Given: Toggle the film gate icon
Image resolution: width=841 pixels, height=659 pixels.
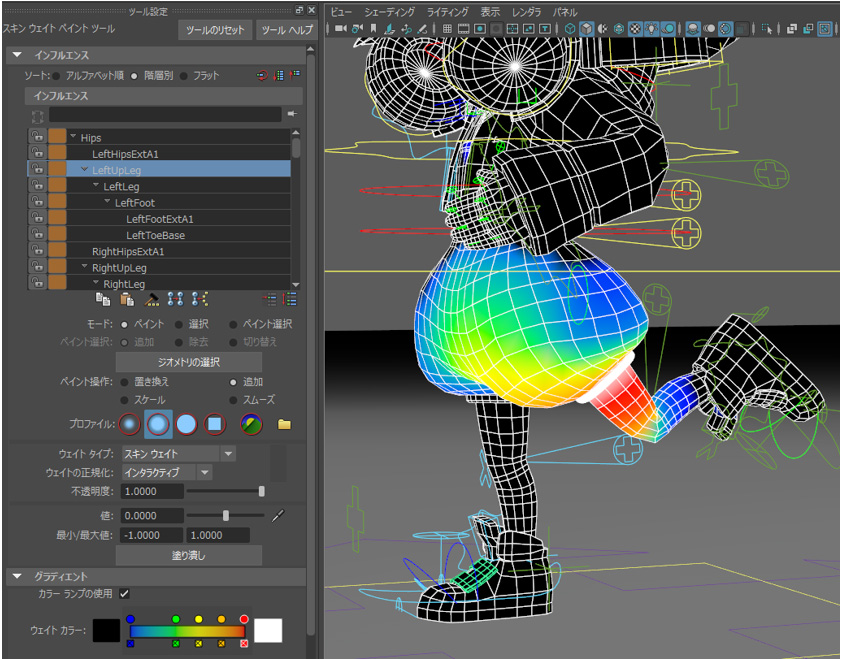Looking at the screenshot, I should coord(463,28).
